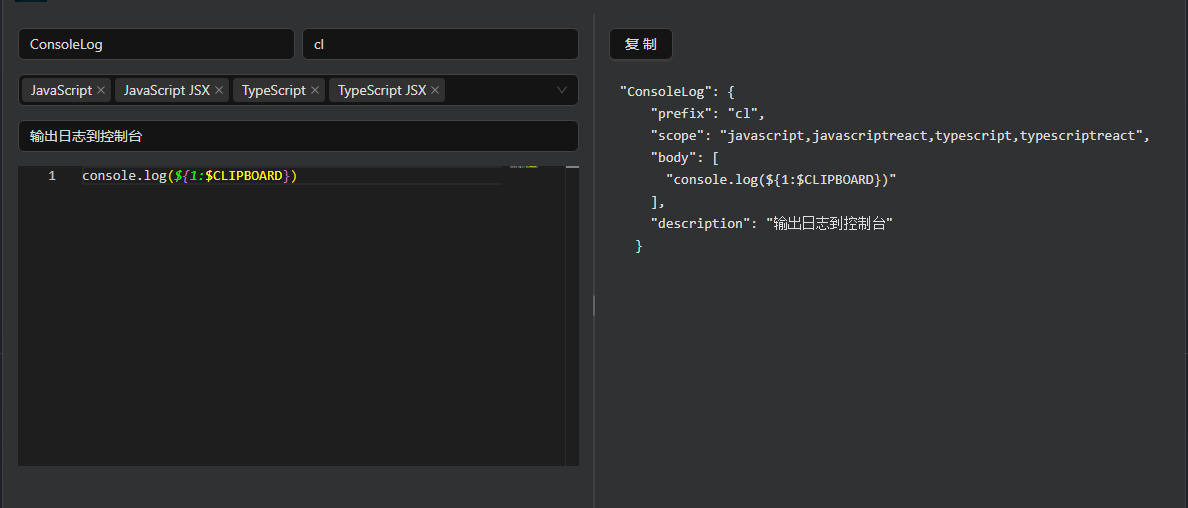Click the prefix field containing cl
This screenshot has height=508, width=1188.
(x=440, y=44)
